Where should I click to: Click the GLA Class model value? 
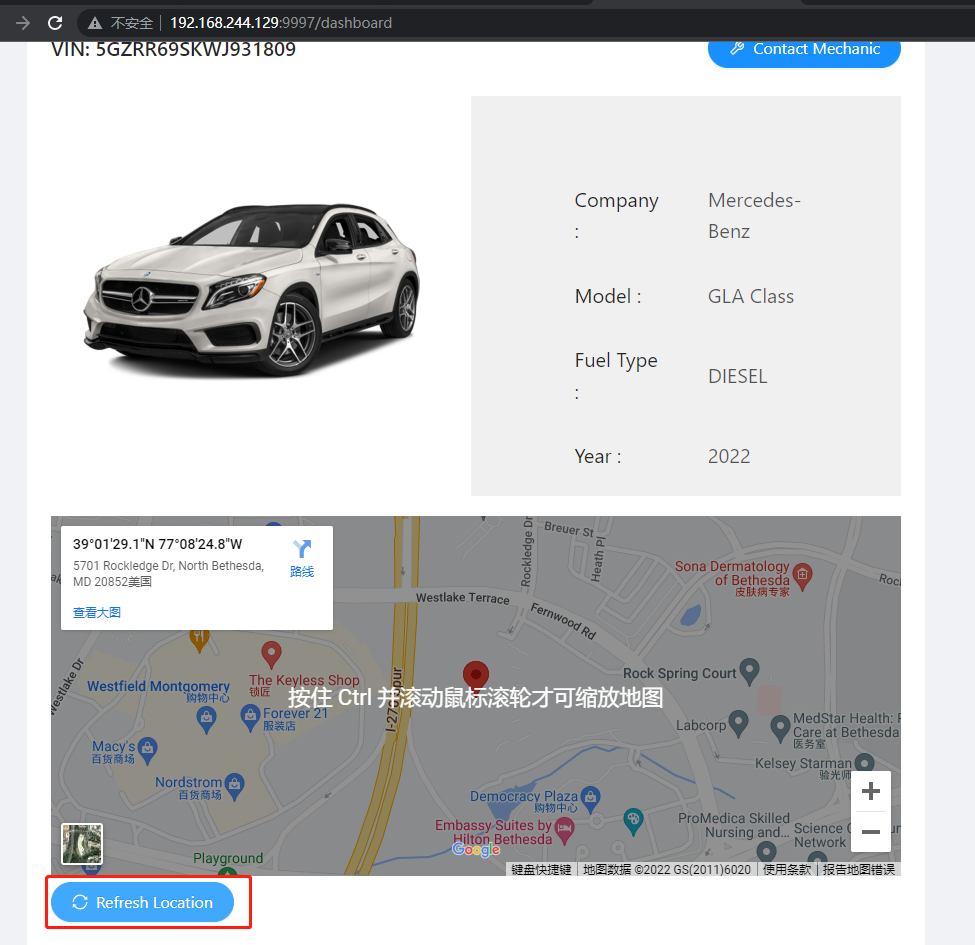click(751, 297)
